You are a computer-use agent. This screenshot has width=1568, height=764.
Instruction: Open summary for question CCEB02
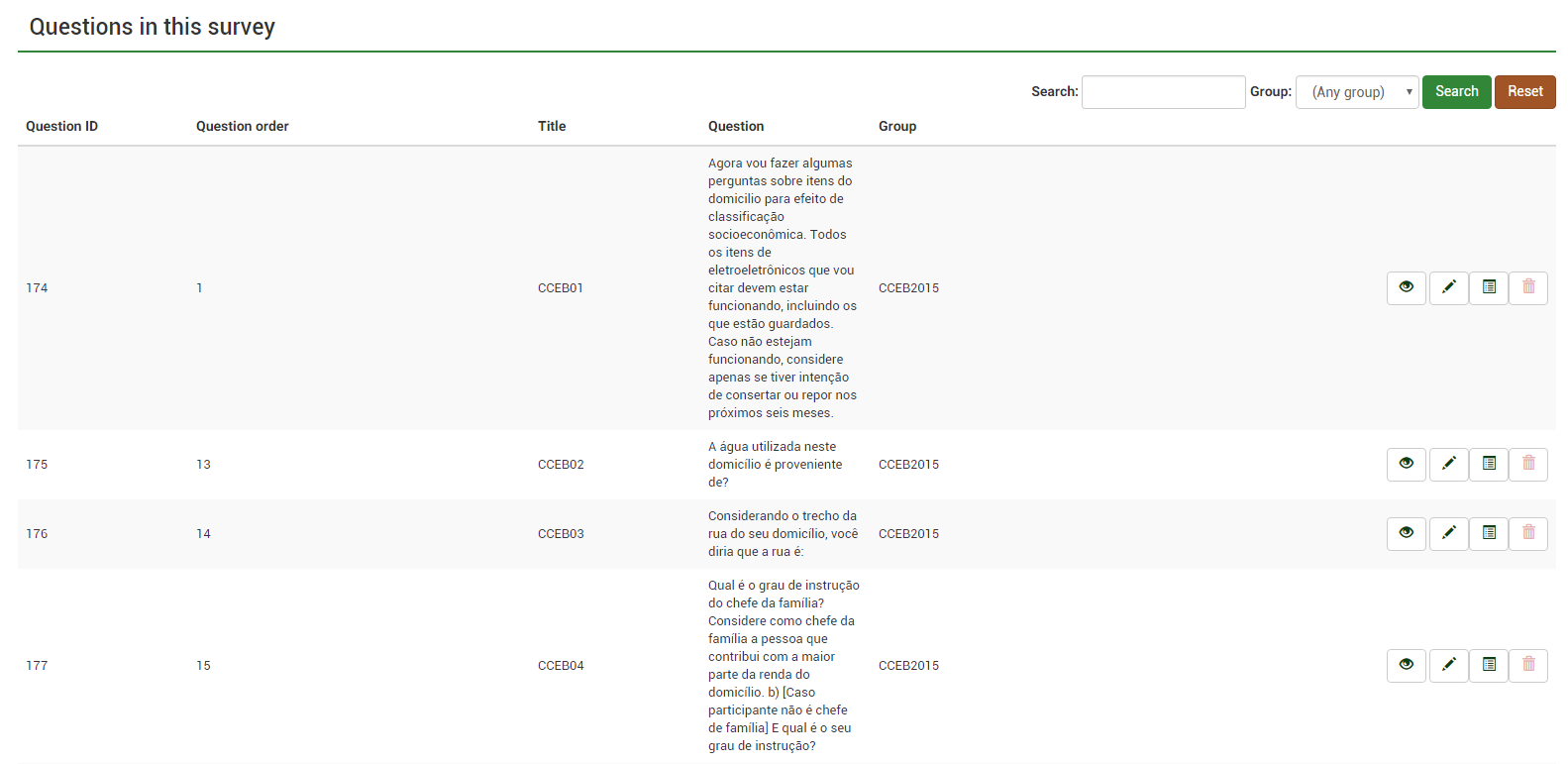coord(1488,464)
